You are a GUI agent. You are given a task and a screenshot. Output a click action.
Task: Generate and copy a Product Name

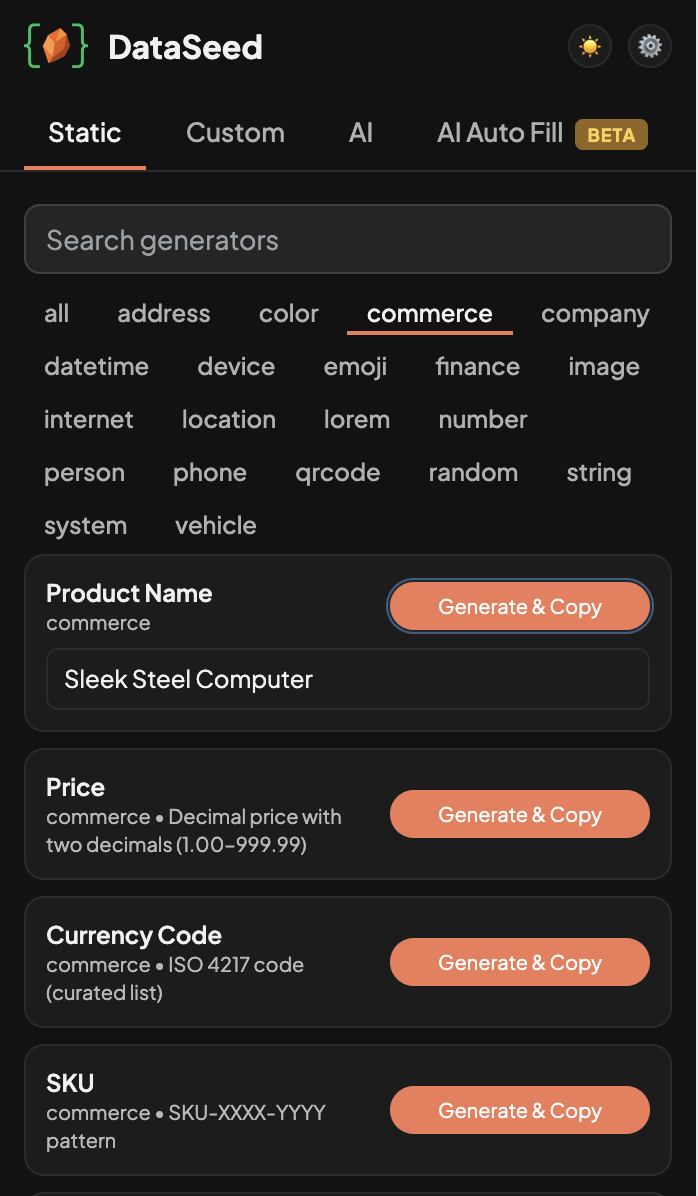click(519, 606)
